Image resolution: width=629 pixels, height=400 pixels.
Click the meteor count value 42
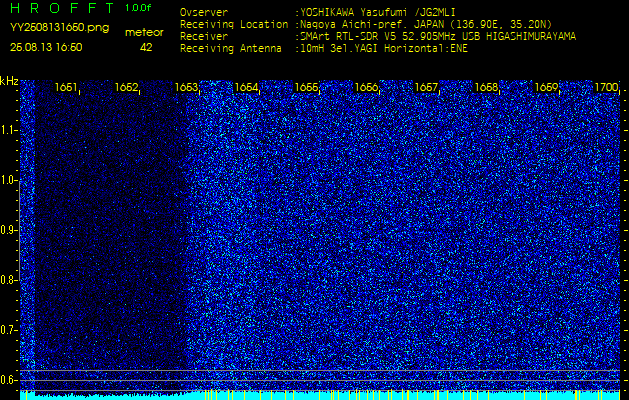point(146,47)
